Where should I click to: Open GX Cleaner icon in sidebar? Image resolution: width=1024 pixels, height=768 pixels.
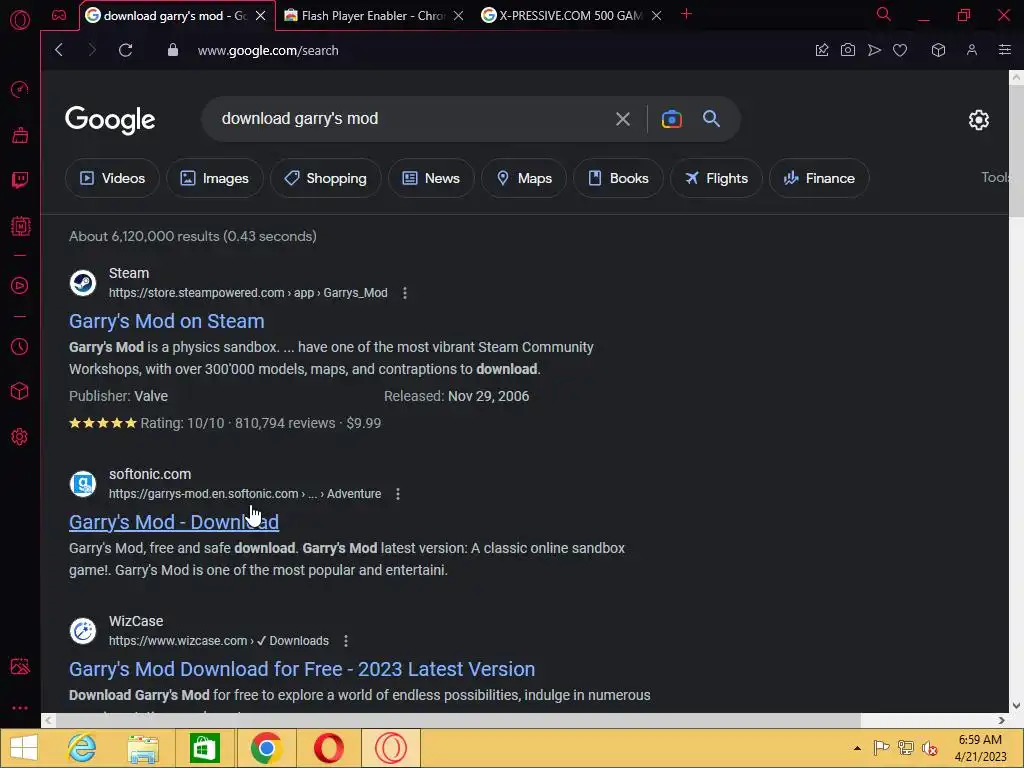(x=20, y=135)
